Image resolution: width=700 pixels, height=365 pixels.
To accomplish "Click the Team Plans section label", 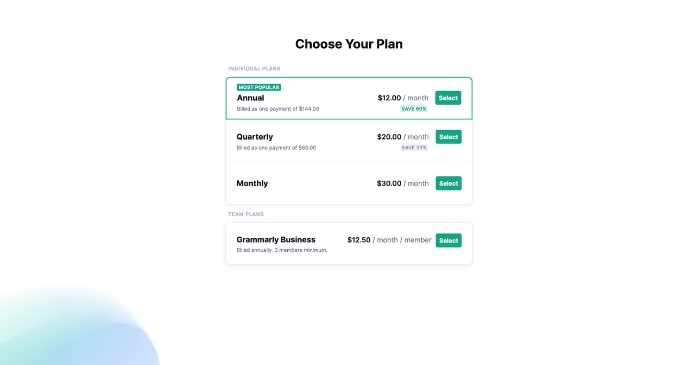I will coord(246,214).
